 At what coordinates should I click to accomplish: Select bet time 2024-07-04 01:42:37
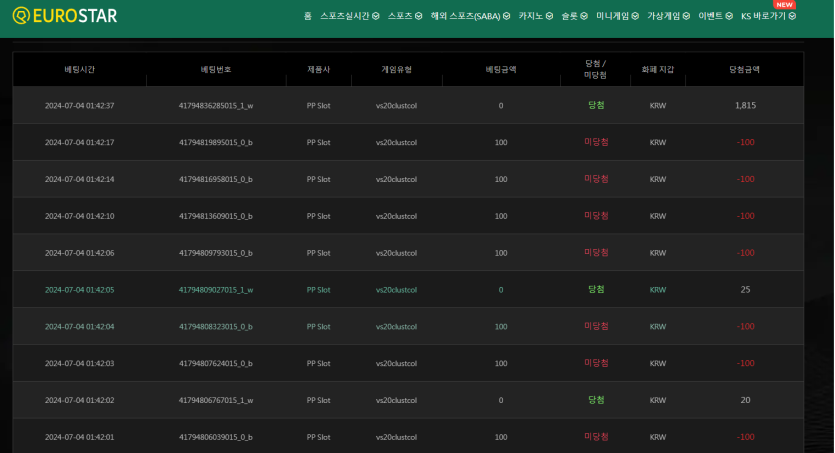[x=79, y=105]
